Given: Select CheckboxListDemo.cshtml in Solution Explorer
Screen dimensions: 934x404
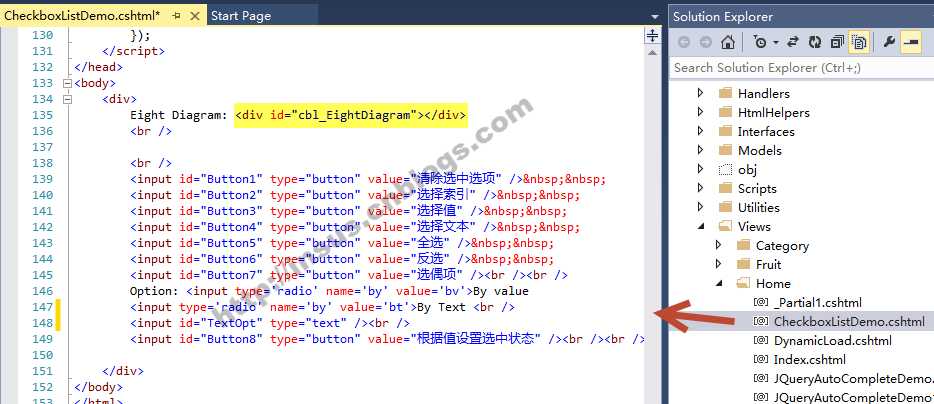Looking at the screenshot, I should click(x=849, y=322).
